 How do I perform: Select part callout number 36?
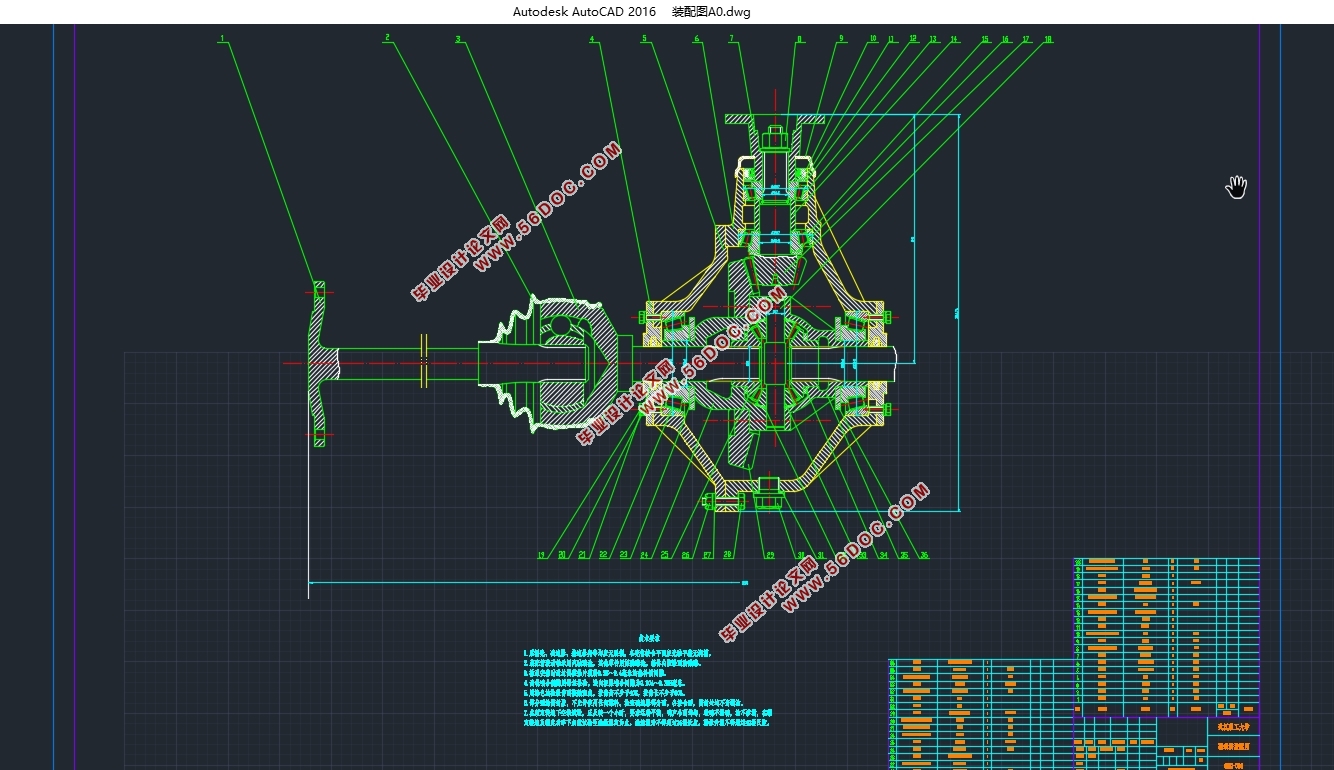[x=923, y=555]
